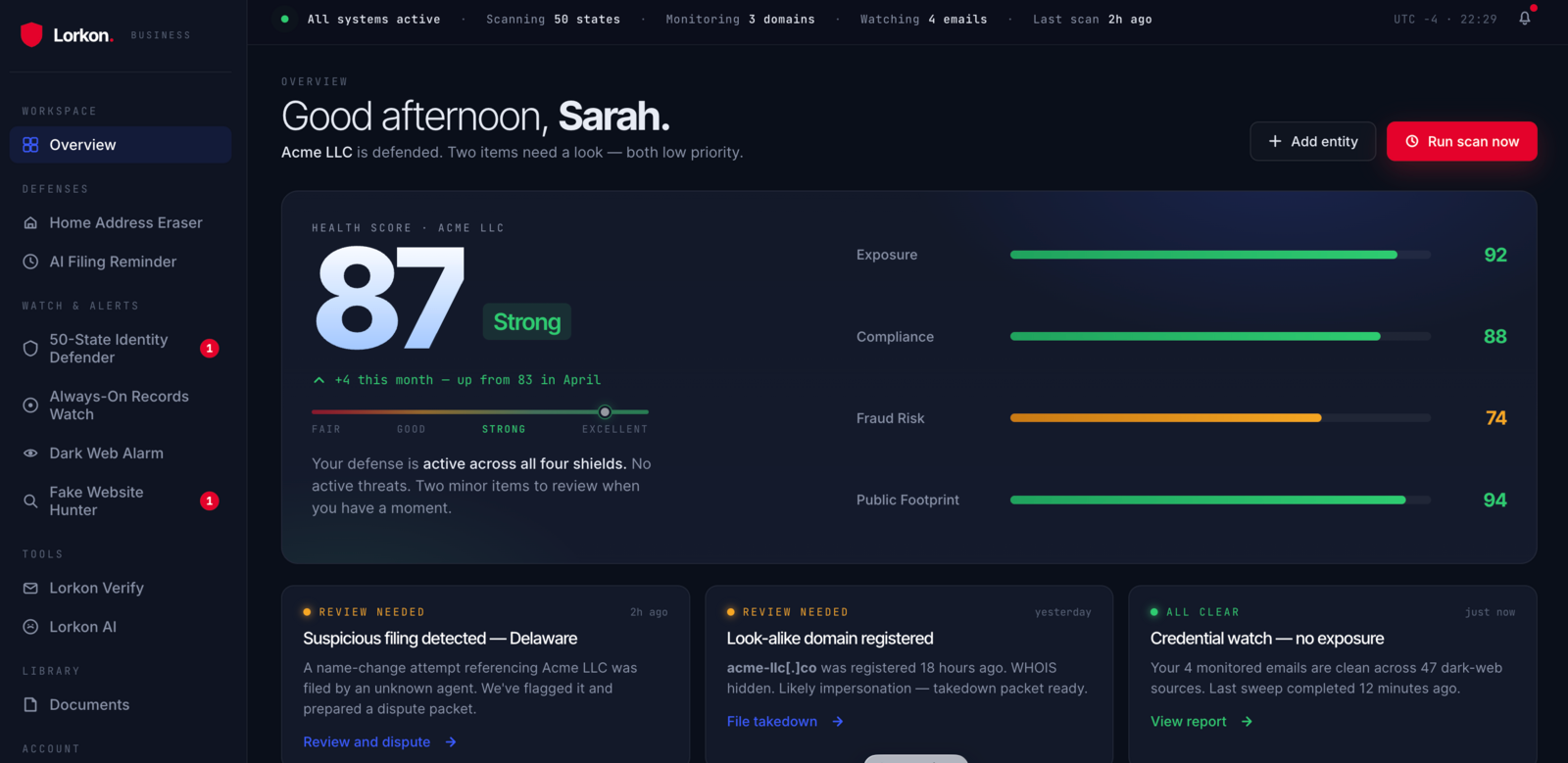Follow the File takedown link
1568x763 pixels.
[785, 722]
